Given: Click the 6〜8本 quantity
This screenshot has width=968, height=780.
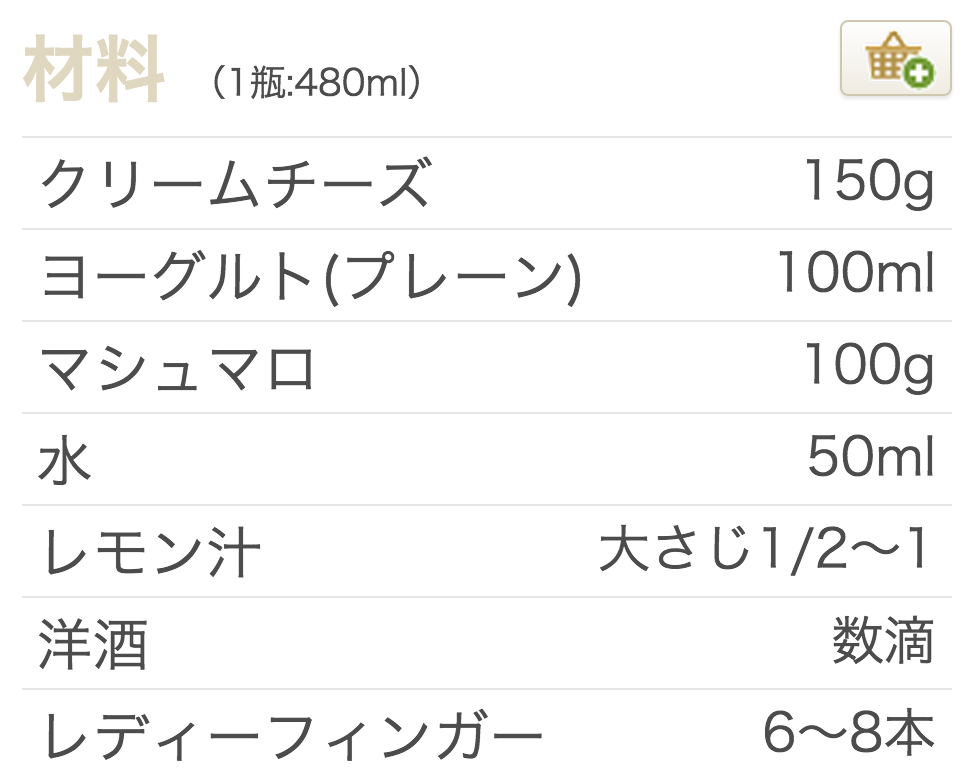Looking at the screenshot, I should [848, 734].
